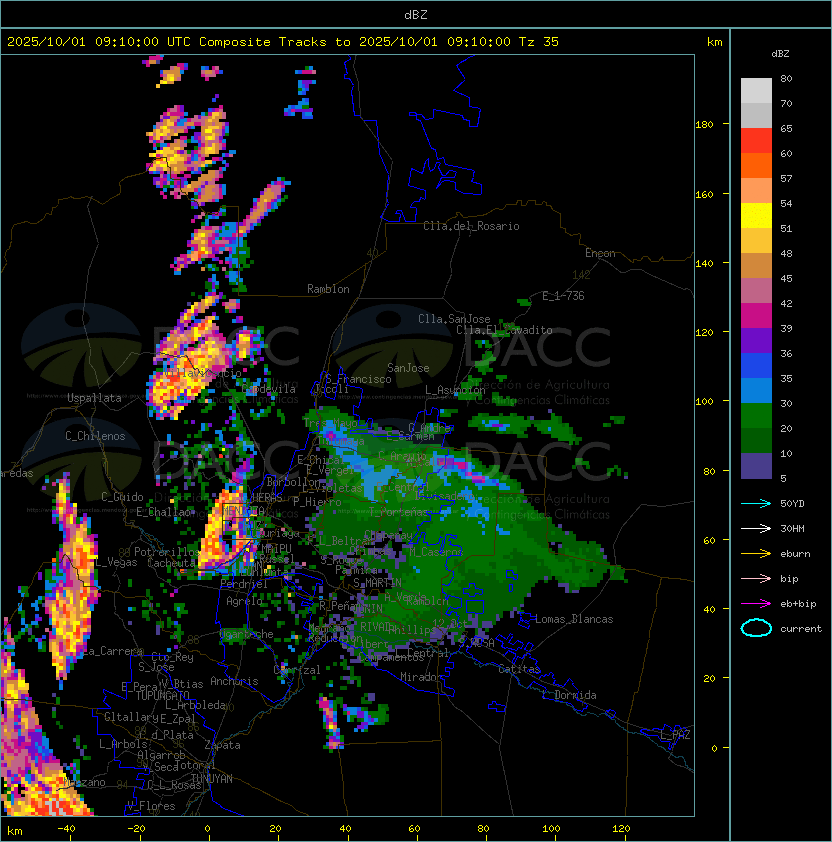Click the cyan 50YD arrow in the legend

(x=756, y=504)
